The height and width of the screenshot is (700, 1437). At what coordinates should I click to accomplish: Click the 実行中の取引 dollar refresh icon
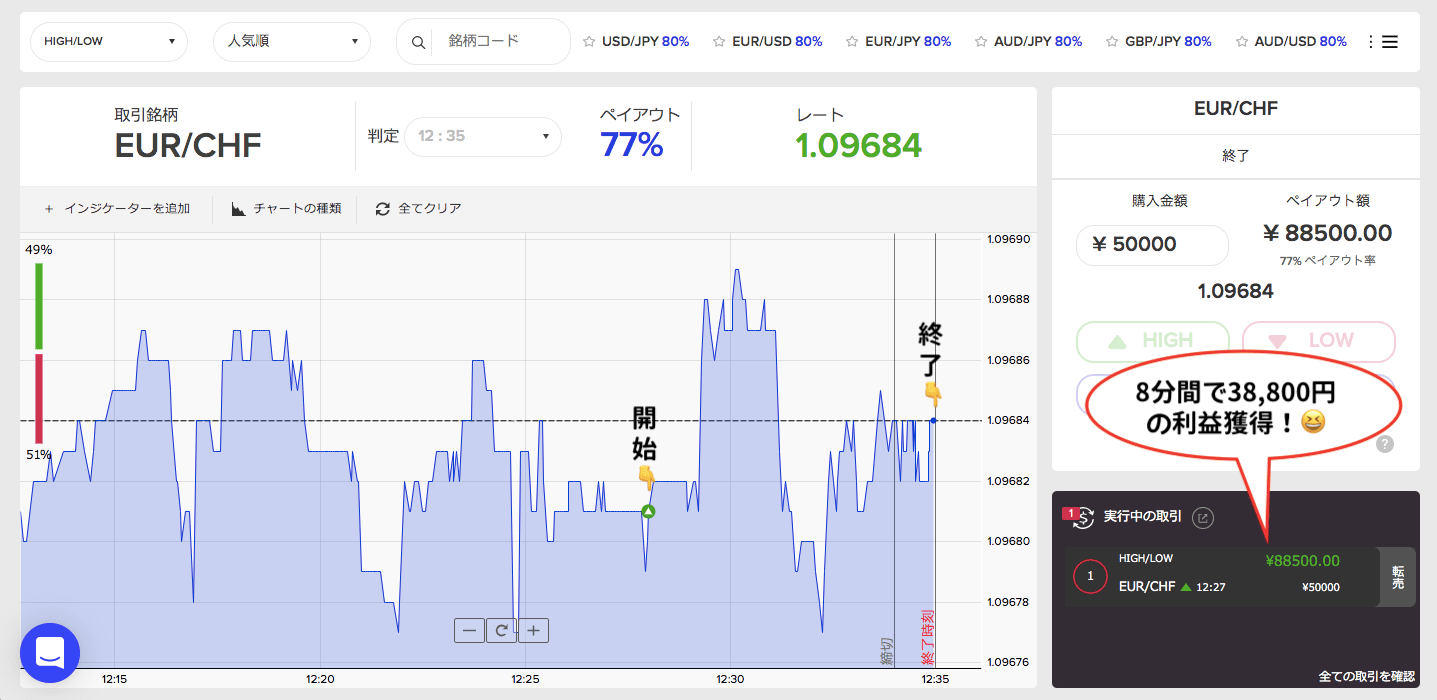pos(1081,517)
